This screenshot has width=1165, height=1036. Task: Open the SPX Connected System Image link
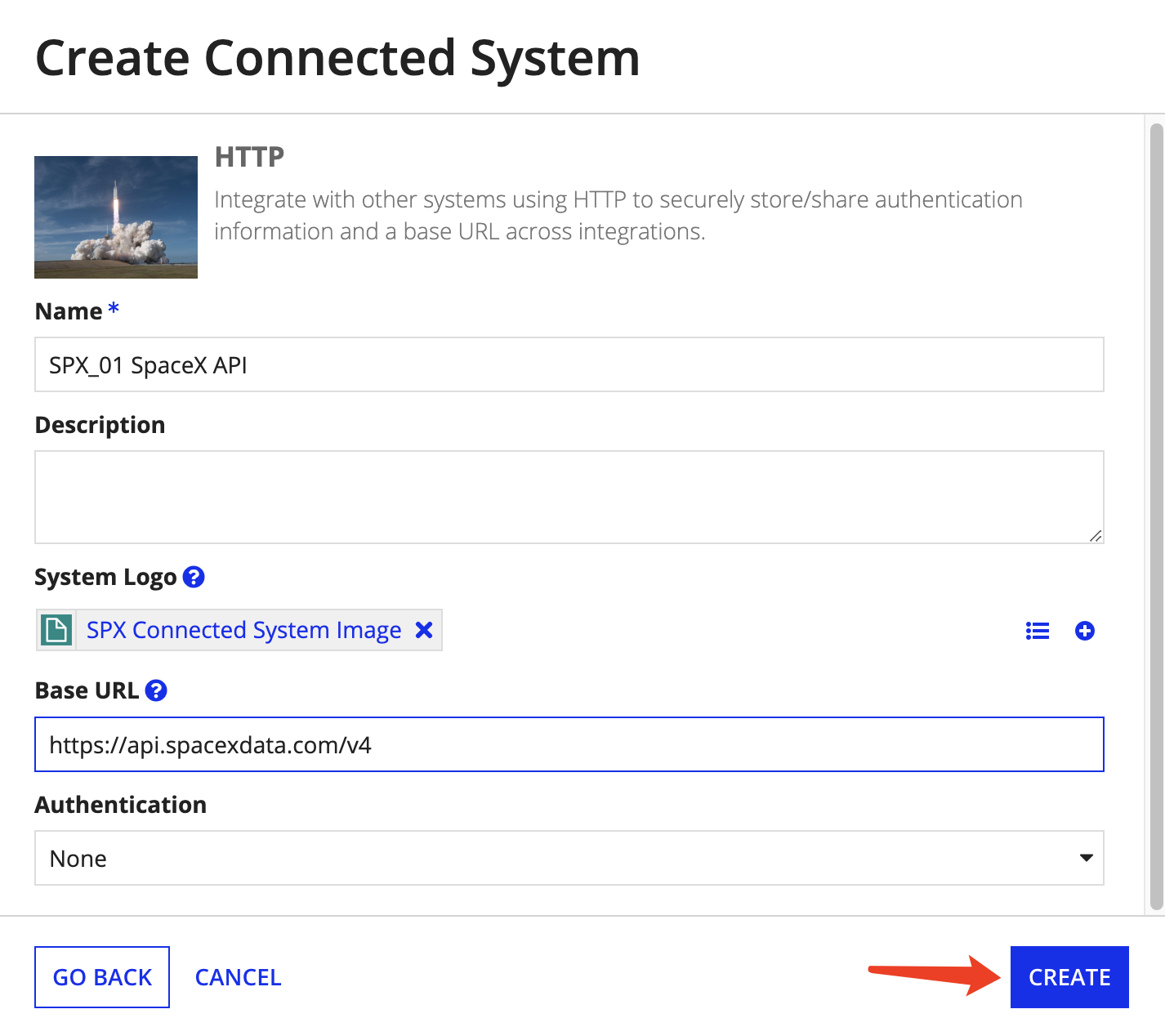click(244, 630)
